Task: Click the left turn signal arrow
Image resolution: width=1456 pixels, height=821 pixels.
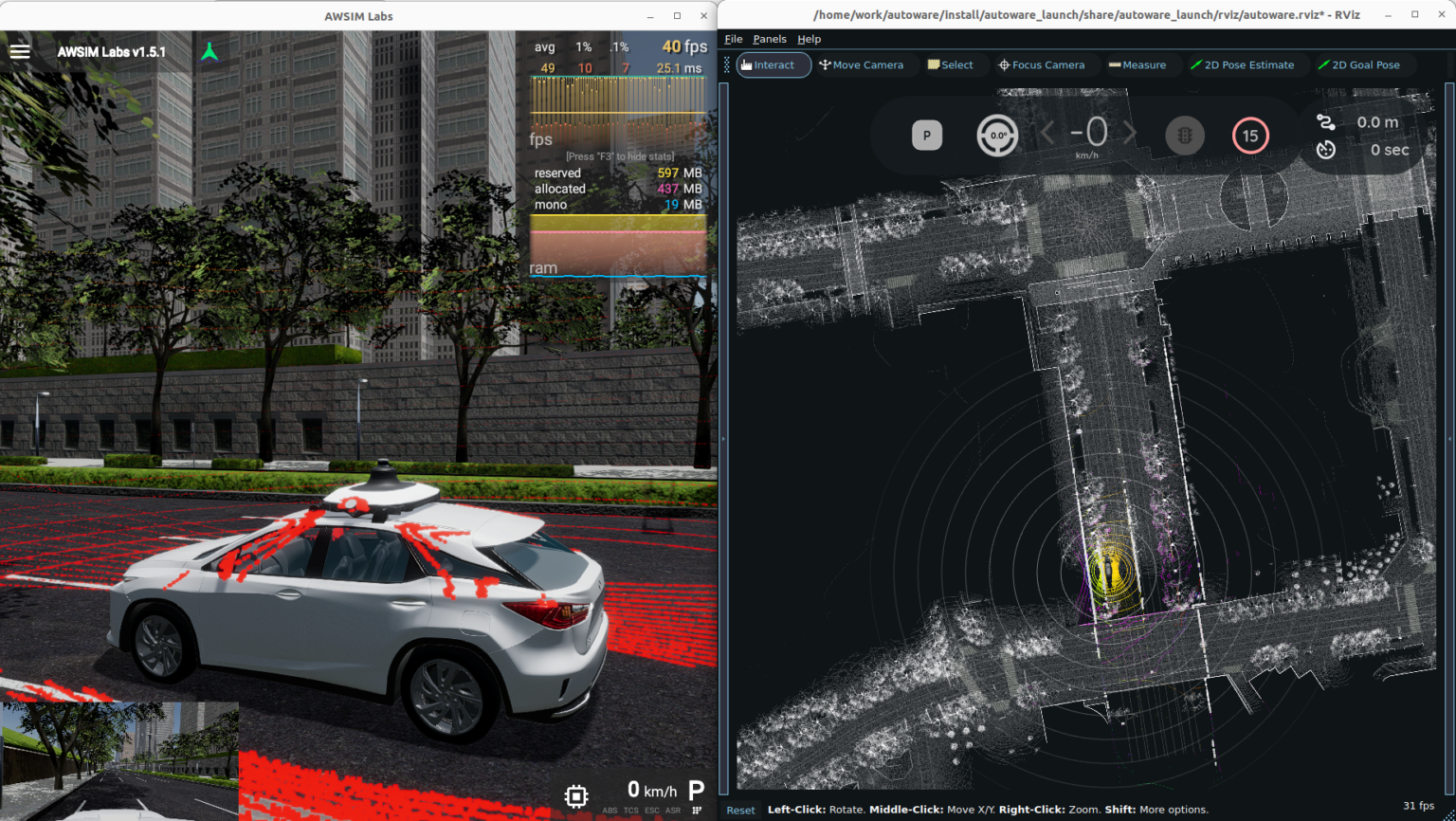Action: (1048, 134)
